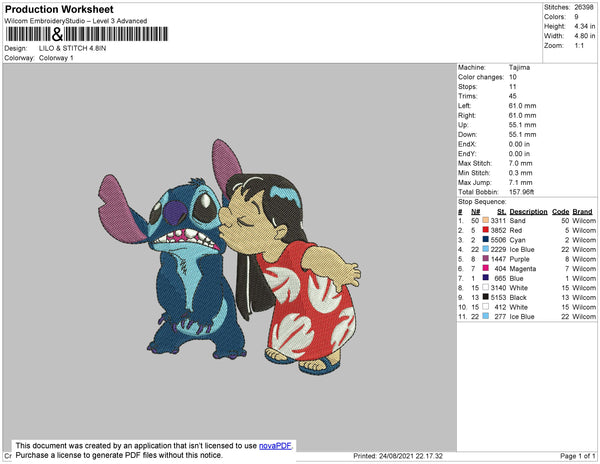The image size is (600, 464).
Task: Select the Width value '4.80 in'
Action: point(585,36)
